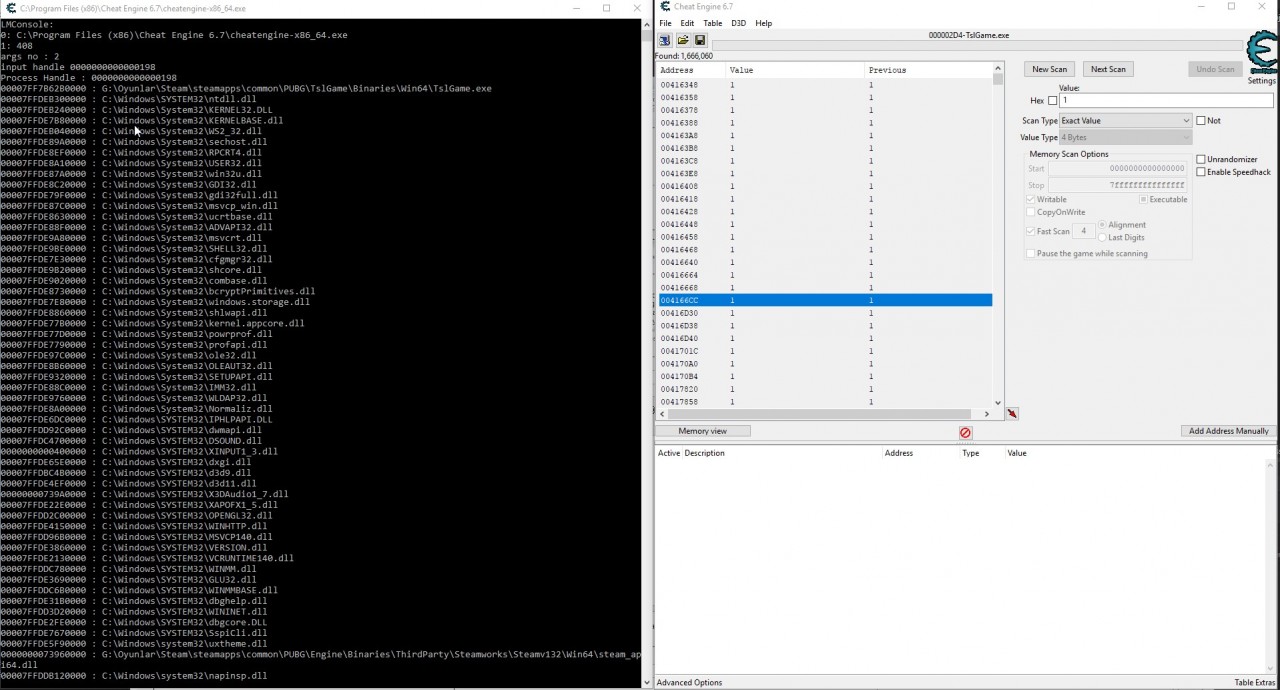1280x690 pixels.
Task: Open the D3D menu
Action: pos(738,23)
